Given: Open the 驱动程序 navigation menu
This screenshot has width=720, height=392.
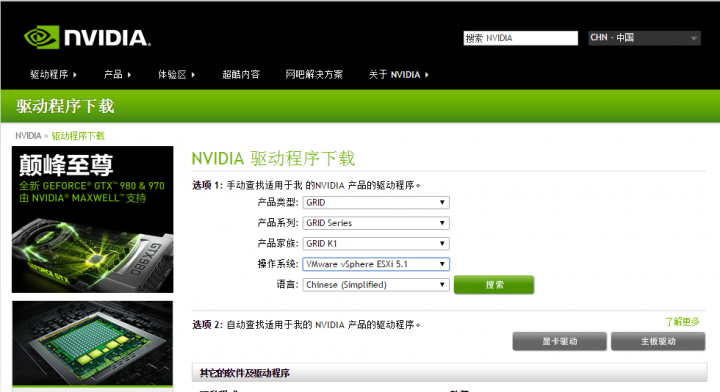Looking at the screenshot, I should coord(53,74).
